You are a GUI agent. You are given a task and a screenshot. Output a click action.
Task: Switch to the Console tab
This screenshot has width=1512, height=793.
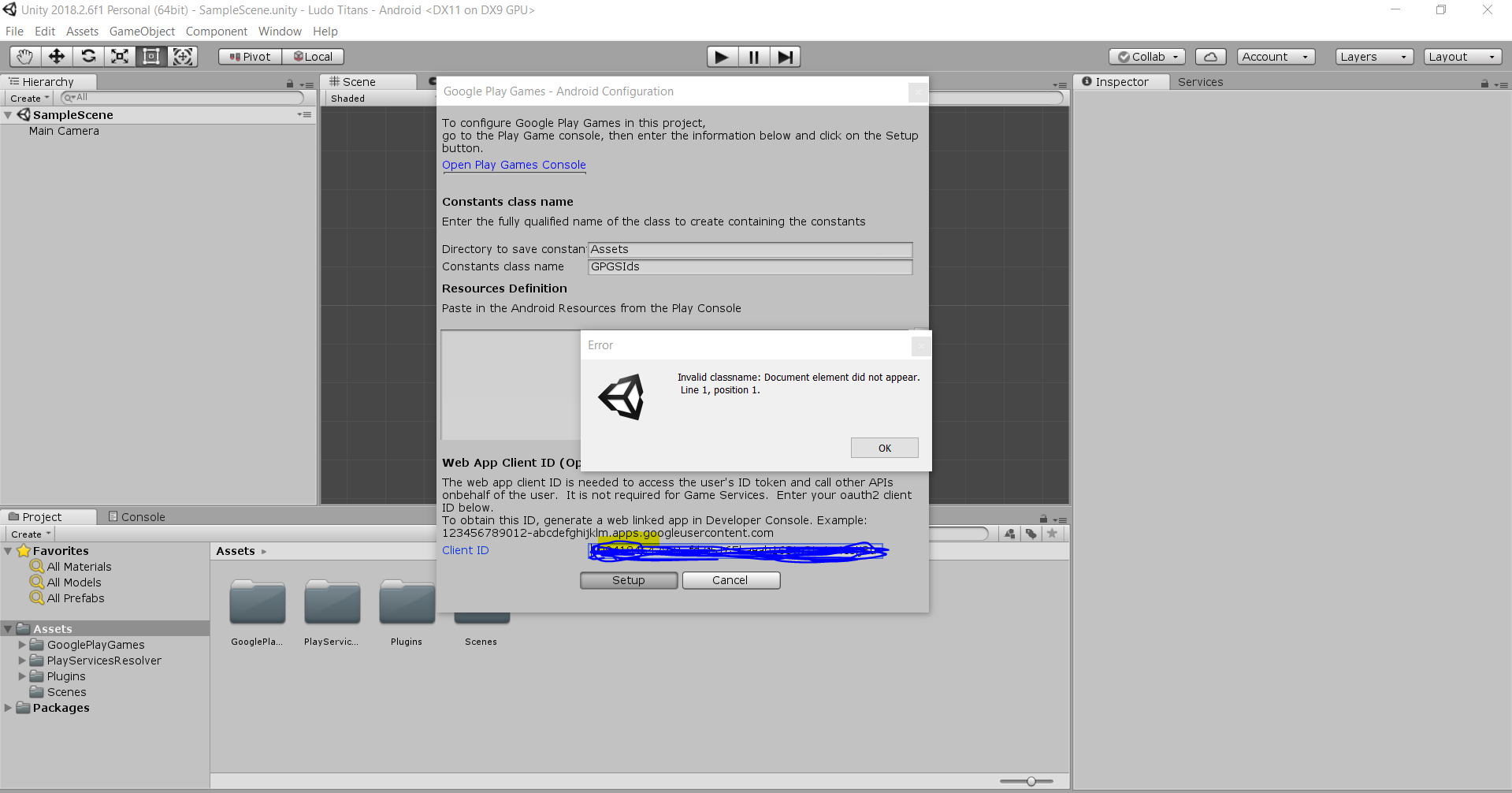142,516
